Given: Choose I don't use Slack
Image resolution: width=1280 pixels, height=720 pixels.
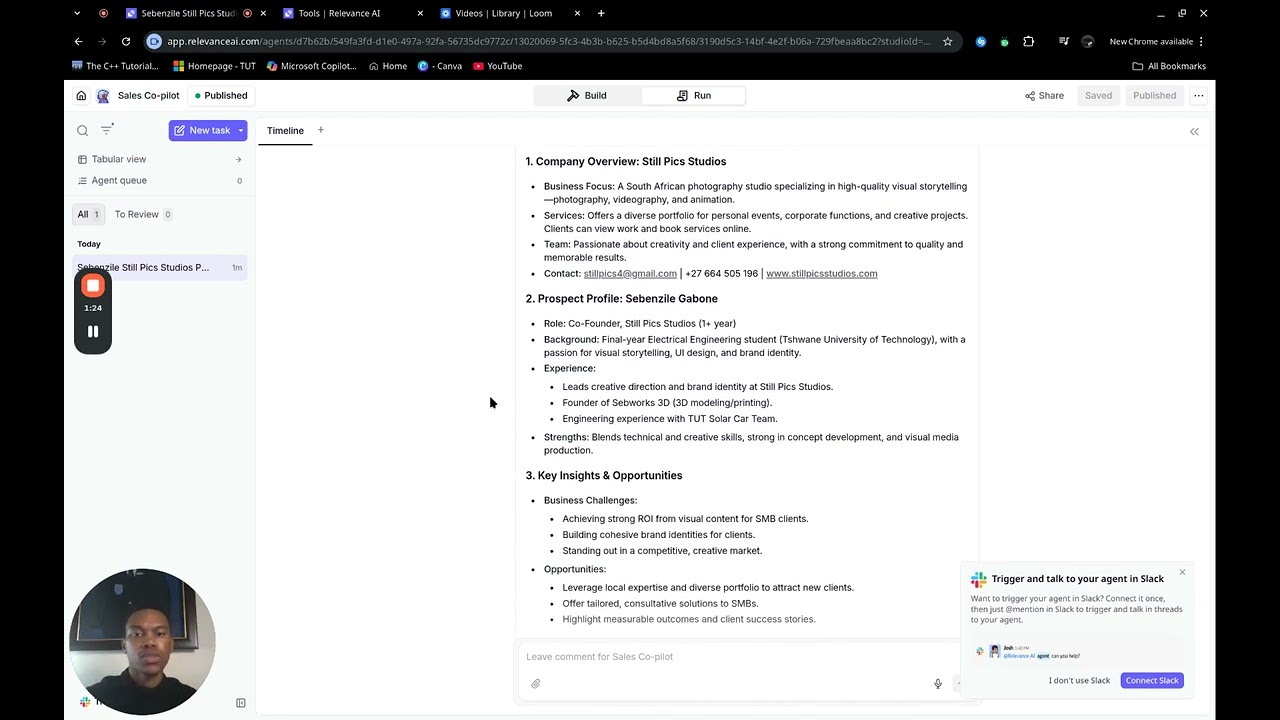Looking at the screenshot, I should pyautogui.click(x=1079, y=681).
